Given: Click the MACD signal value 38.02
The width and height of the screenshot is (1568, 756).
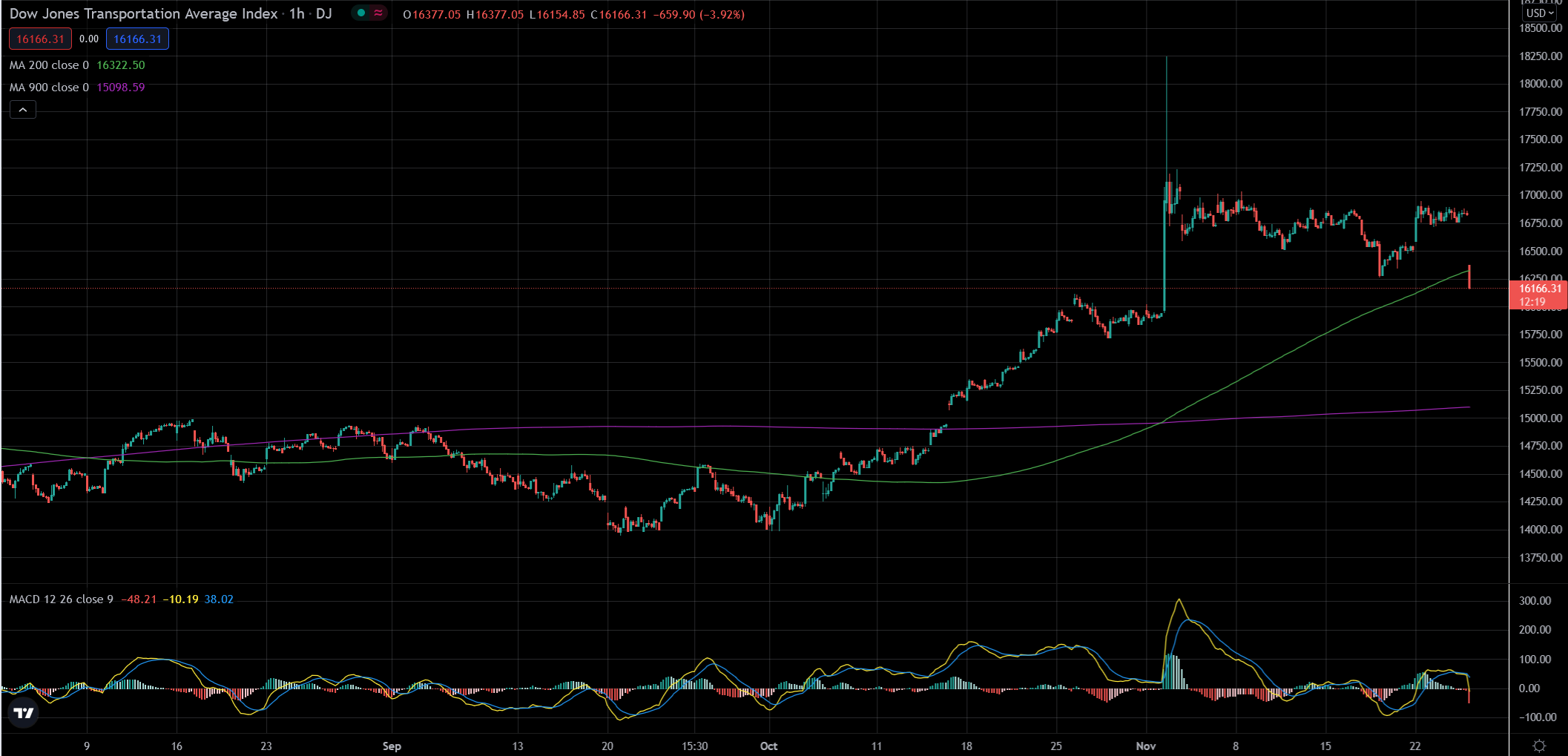Looking at the screenshot, I should coord(219,599).
